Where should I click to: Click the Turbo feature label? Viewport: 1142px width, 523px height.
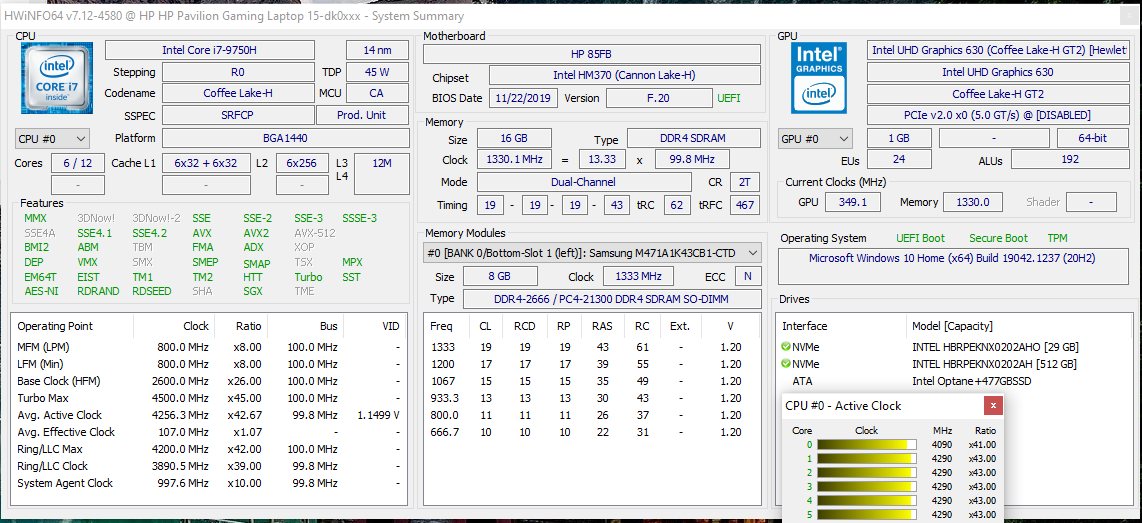tap(308, 277)
